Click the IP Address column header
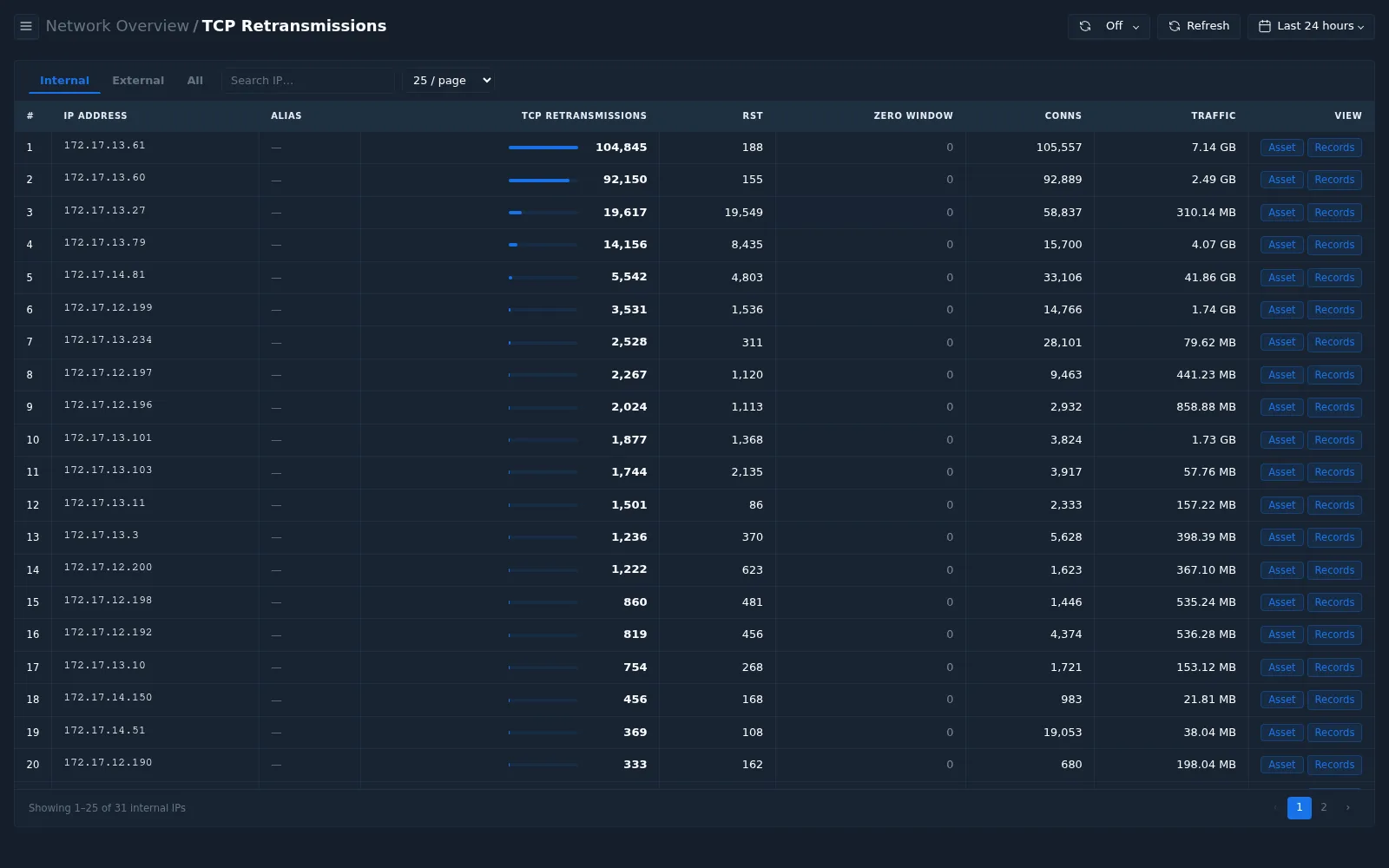Image resolution: width=1389 pixels, height=868 pixels. (x=95, y=115)
